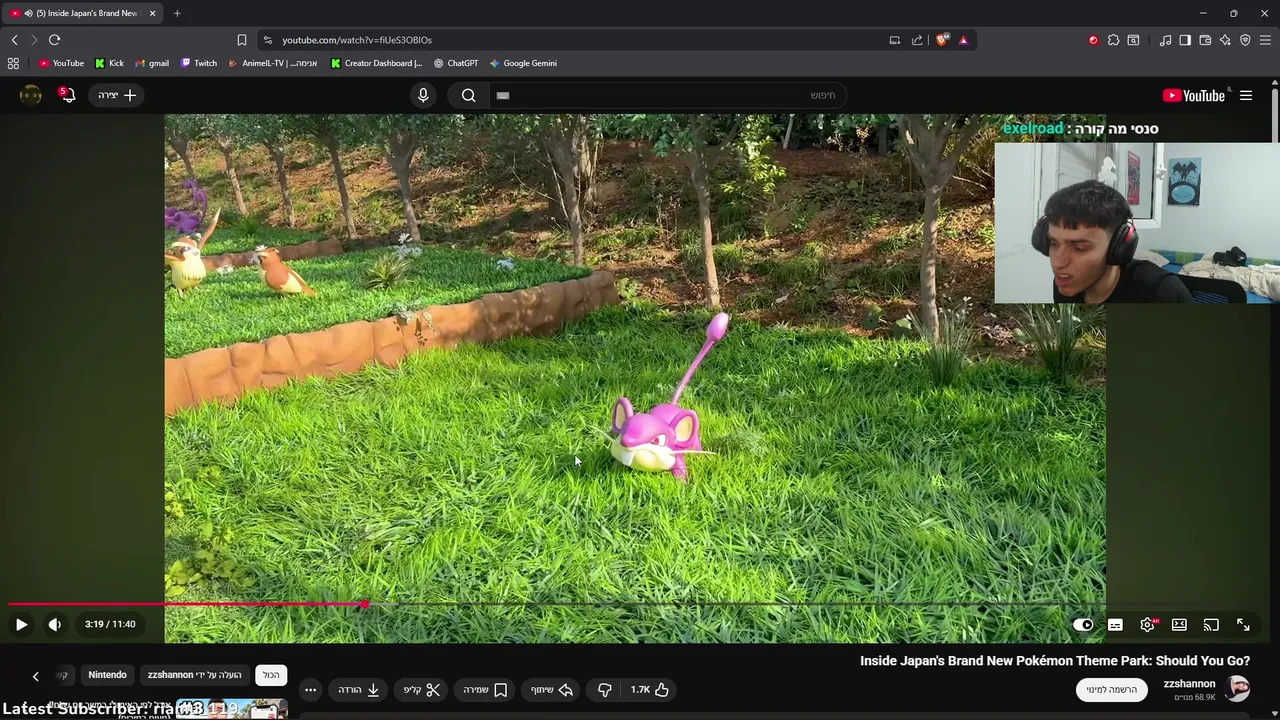
Task: Open the ChatGPT bookmark
Action: (455, 63)
